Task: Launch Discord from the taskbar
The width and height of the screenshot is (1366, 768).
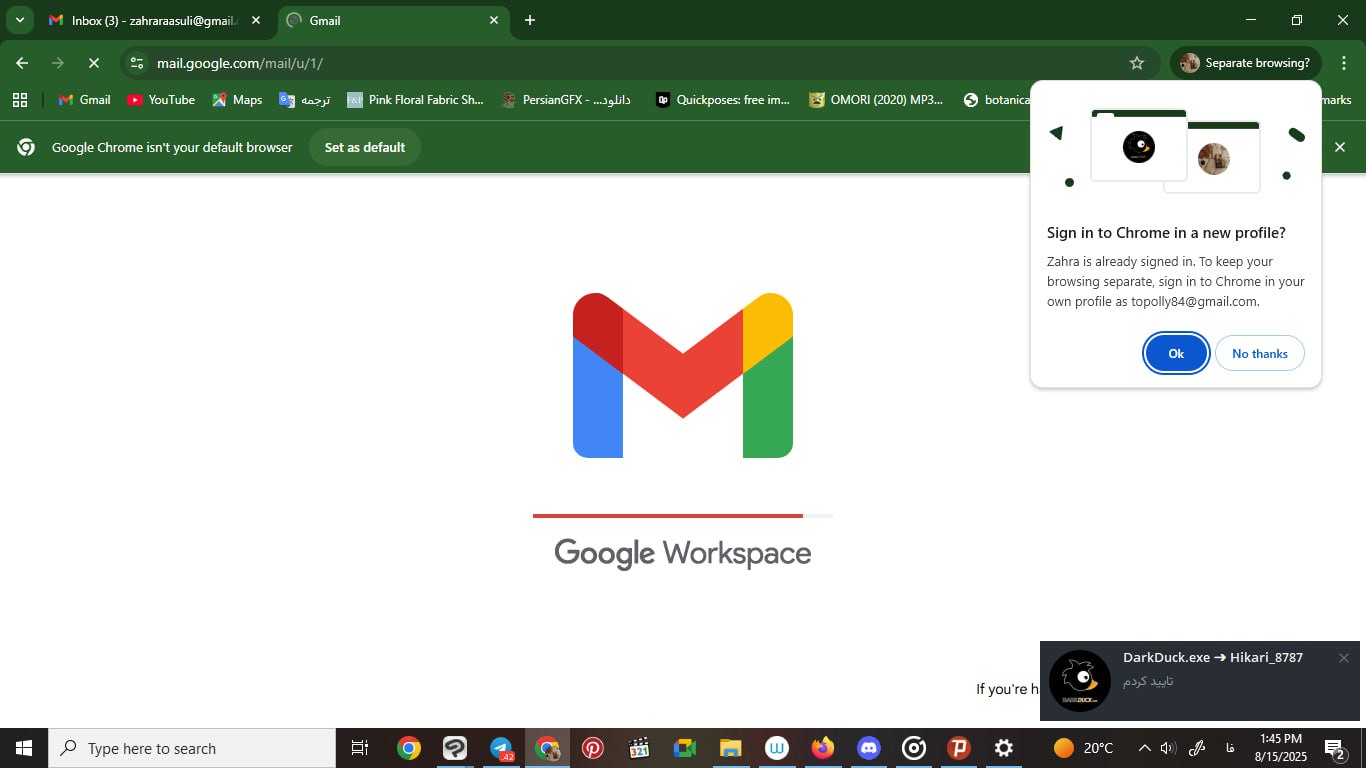Action: click(868, 748)
